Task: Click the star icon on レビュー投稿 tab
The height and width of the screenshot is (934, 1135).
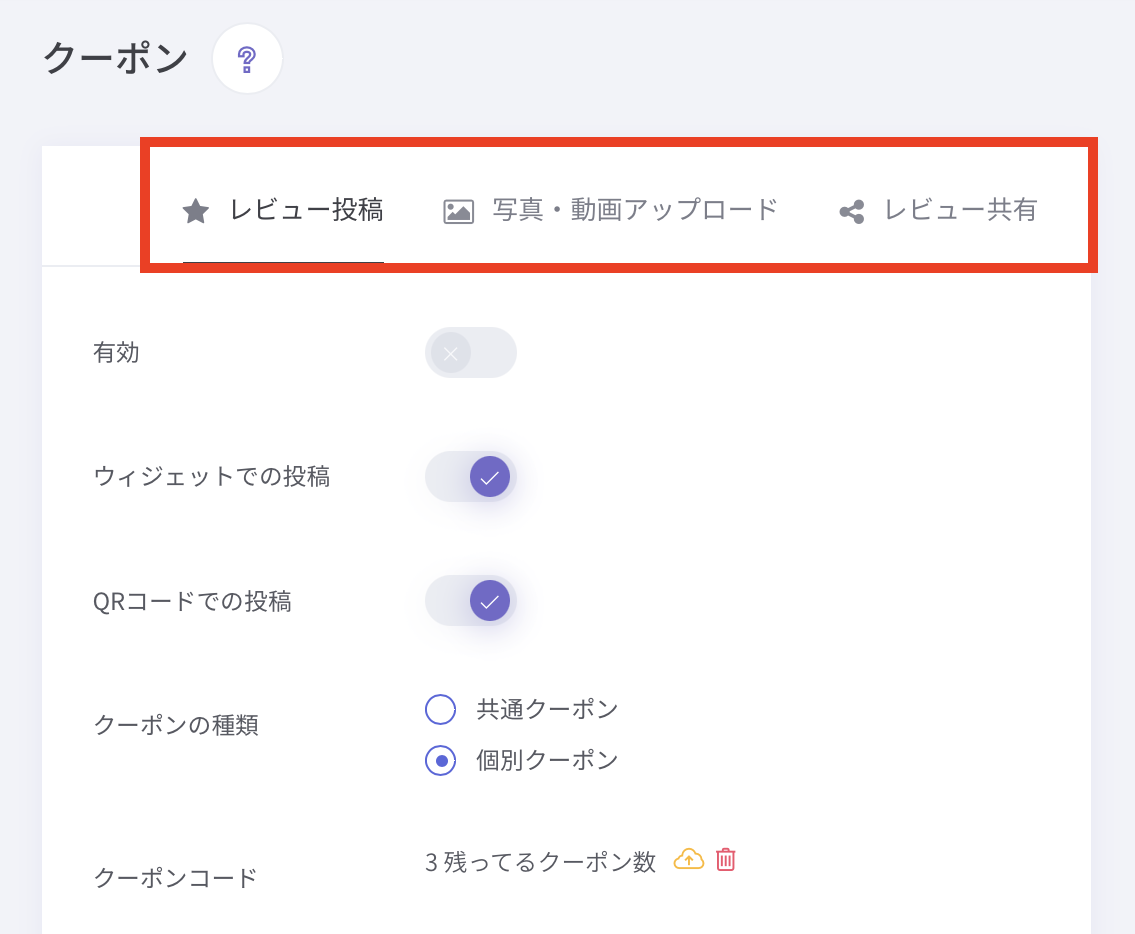Action: [x=195, y=211]
